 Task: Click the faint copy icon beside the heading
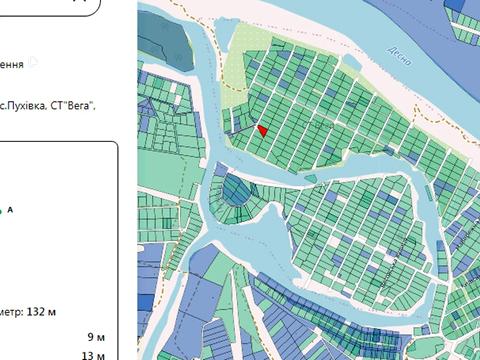pyautogui.click(x=33, y=62)
